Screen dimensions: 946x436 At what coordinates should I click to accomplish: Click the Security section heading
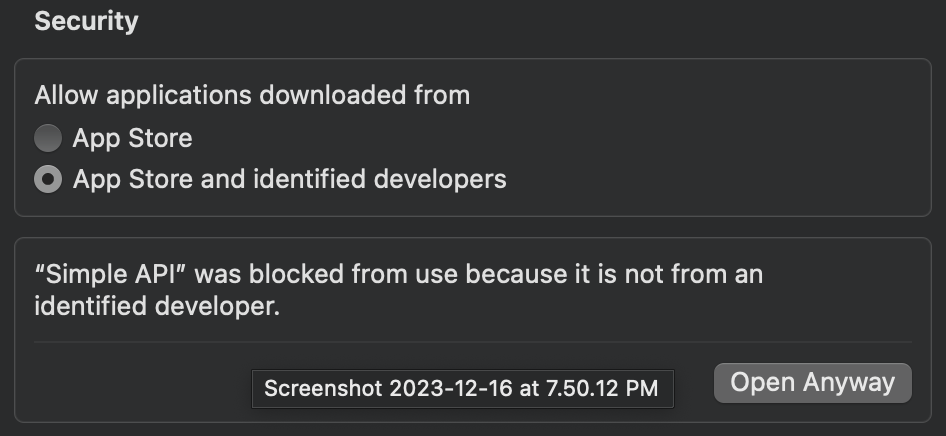pos(86,21)
